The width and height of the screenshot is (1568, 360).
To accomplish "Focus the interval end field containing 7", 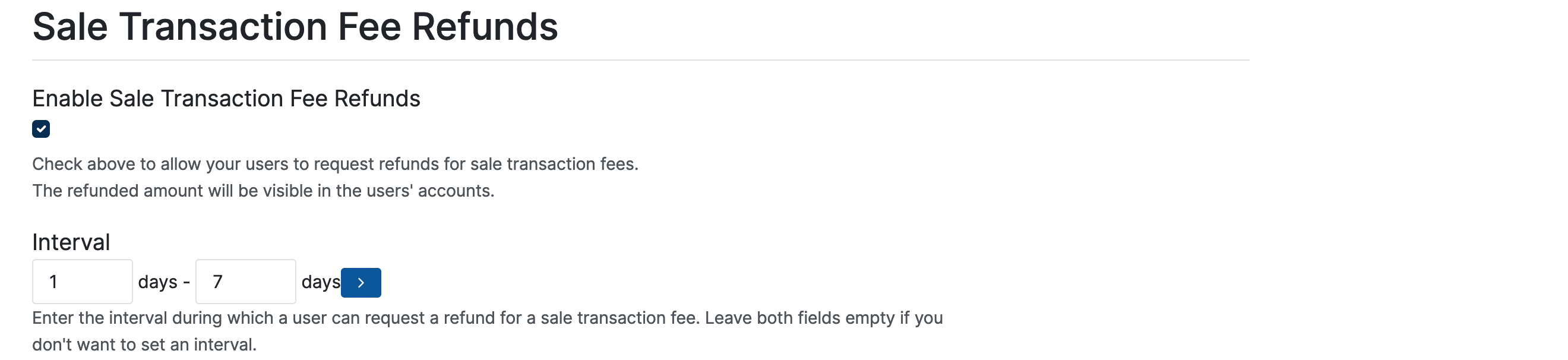I will pos(245,282).
